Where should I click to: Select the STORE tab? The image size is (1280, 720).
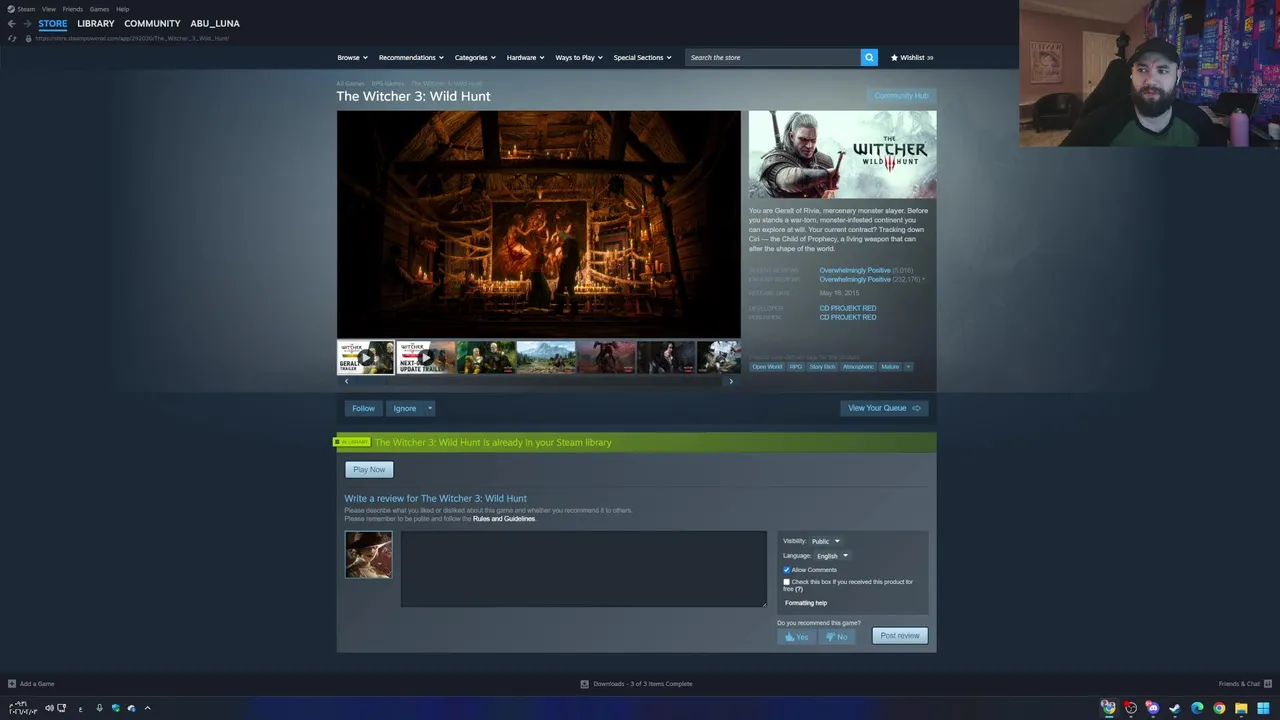point(53,23)
